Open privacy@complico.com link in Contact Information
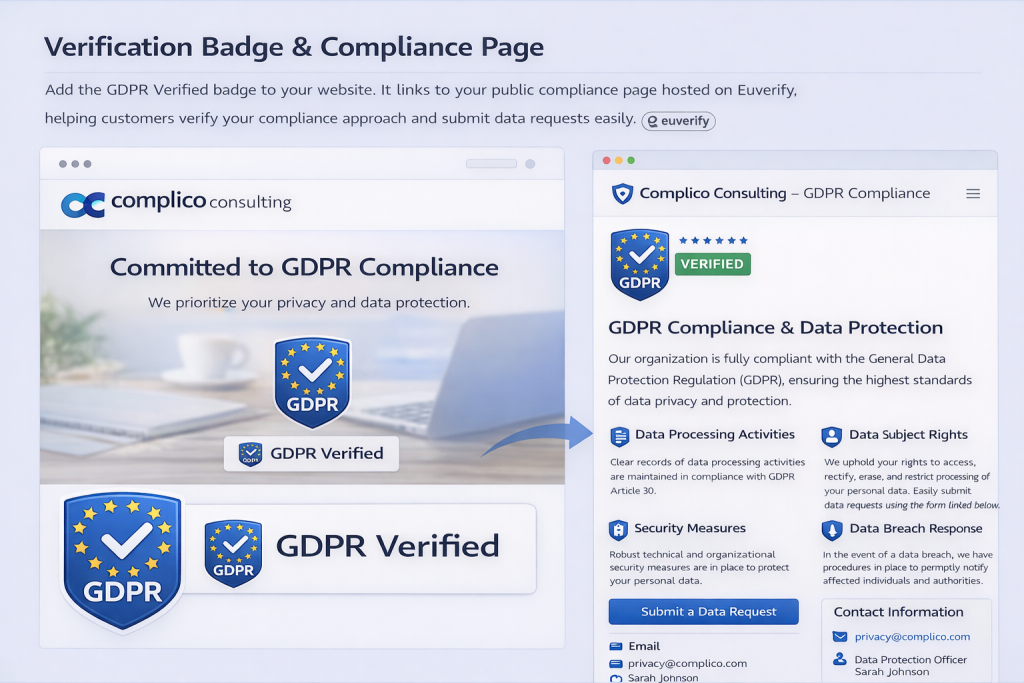The image size is (1024, 683). tap(912, 637)
